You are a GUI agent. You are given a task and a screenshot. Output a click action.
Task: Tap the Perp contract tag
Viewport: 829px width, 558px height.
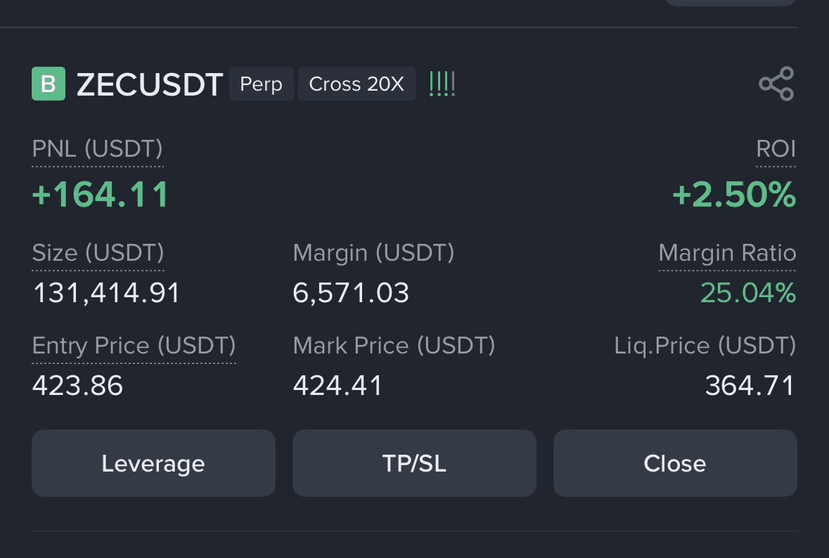[x=261, y=84]
